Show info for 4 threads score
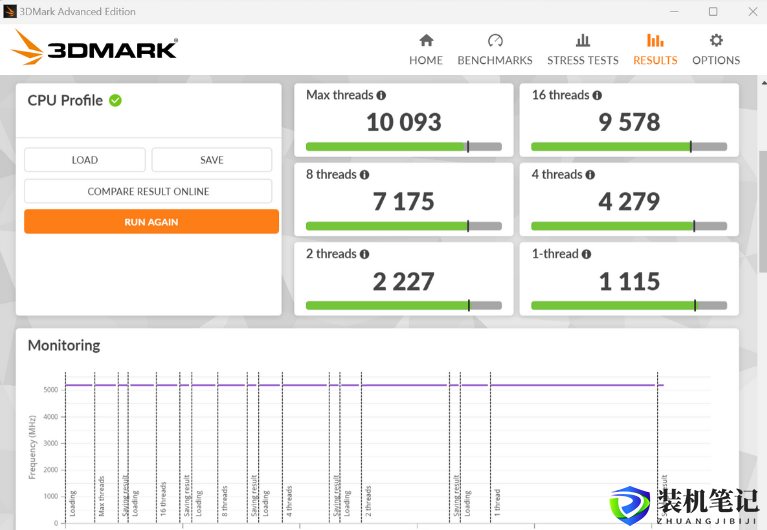This screenshot has height=530, width=767. pyautogui.click(x=590, y=175)
